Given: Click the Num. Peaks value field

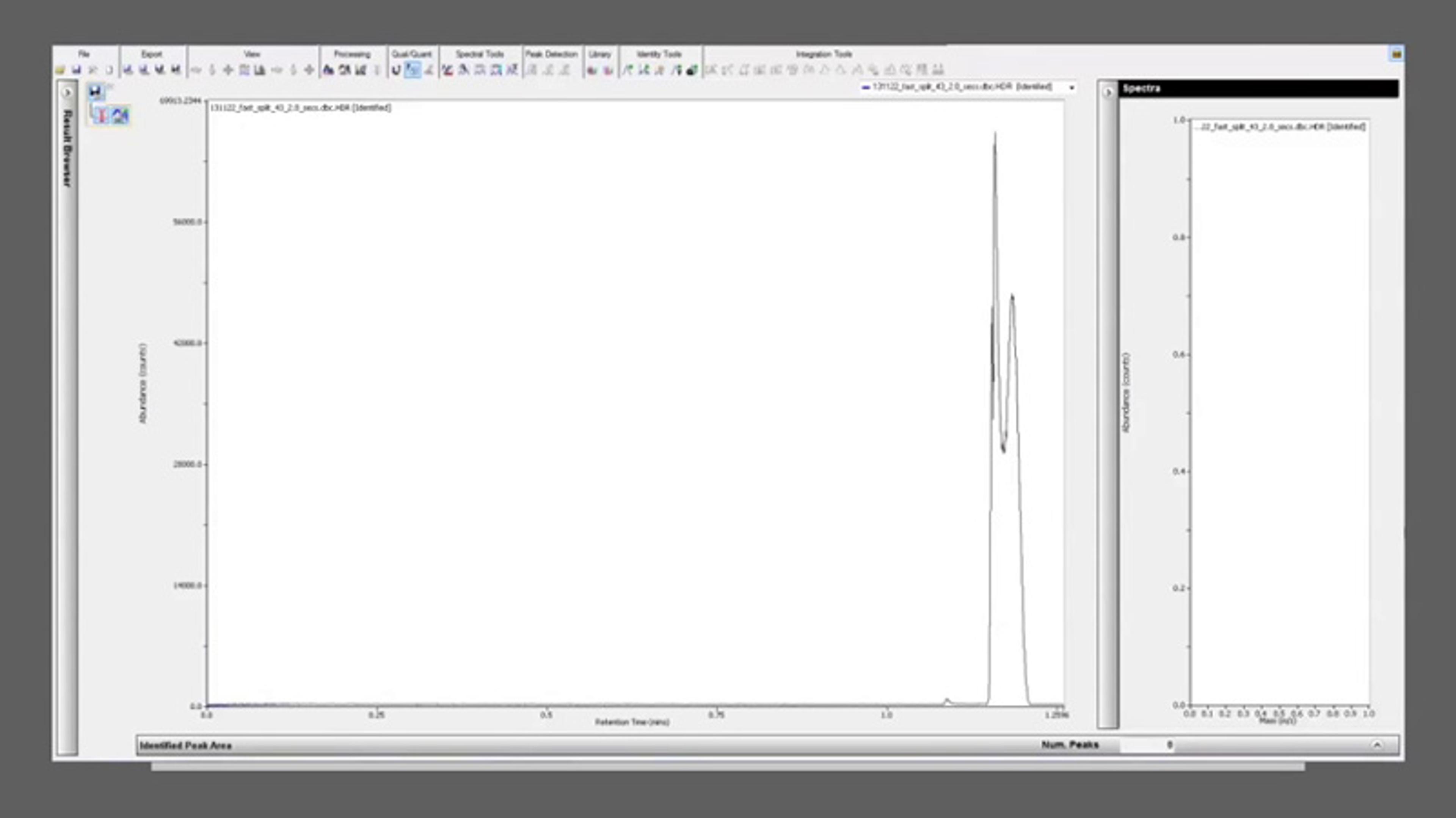Looking at the screenshot, I should click(x=1147, y=745).
